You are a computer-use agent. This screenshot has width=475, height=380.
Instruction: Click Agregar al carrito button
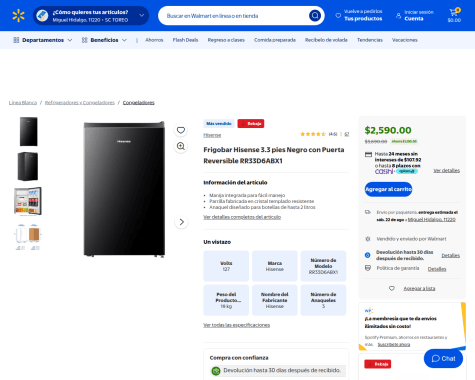[388, 189]
